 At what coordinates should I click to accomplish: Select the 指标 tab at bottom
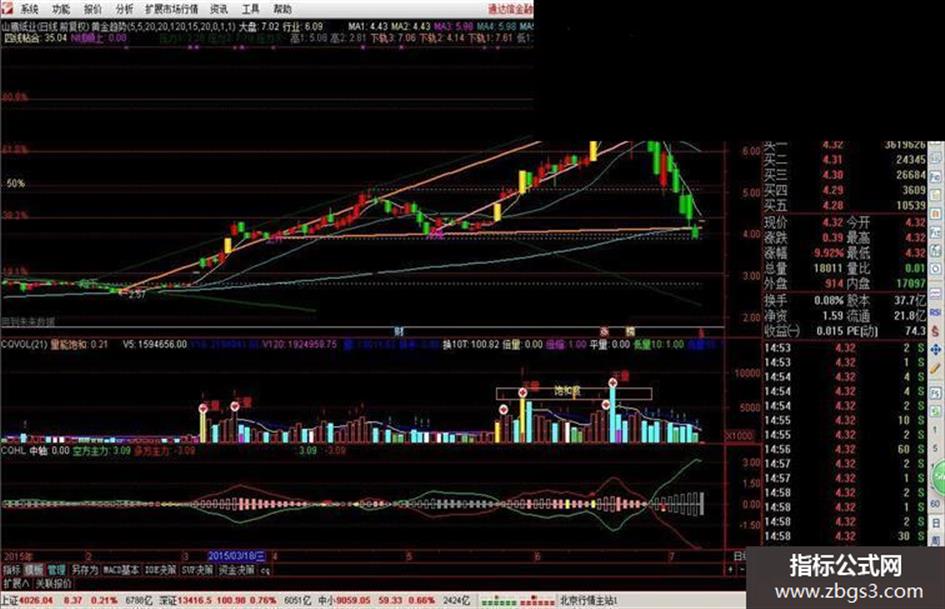11,570
